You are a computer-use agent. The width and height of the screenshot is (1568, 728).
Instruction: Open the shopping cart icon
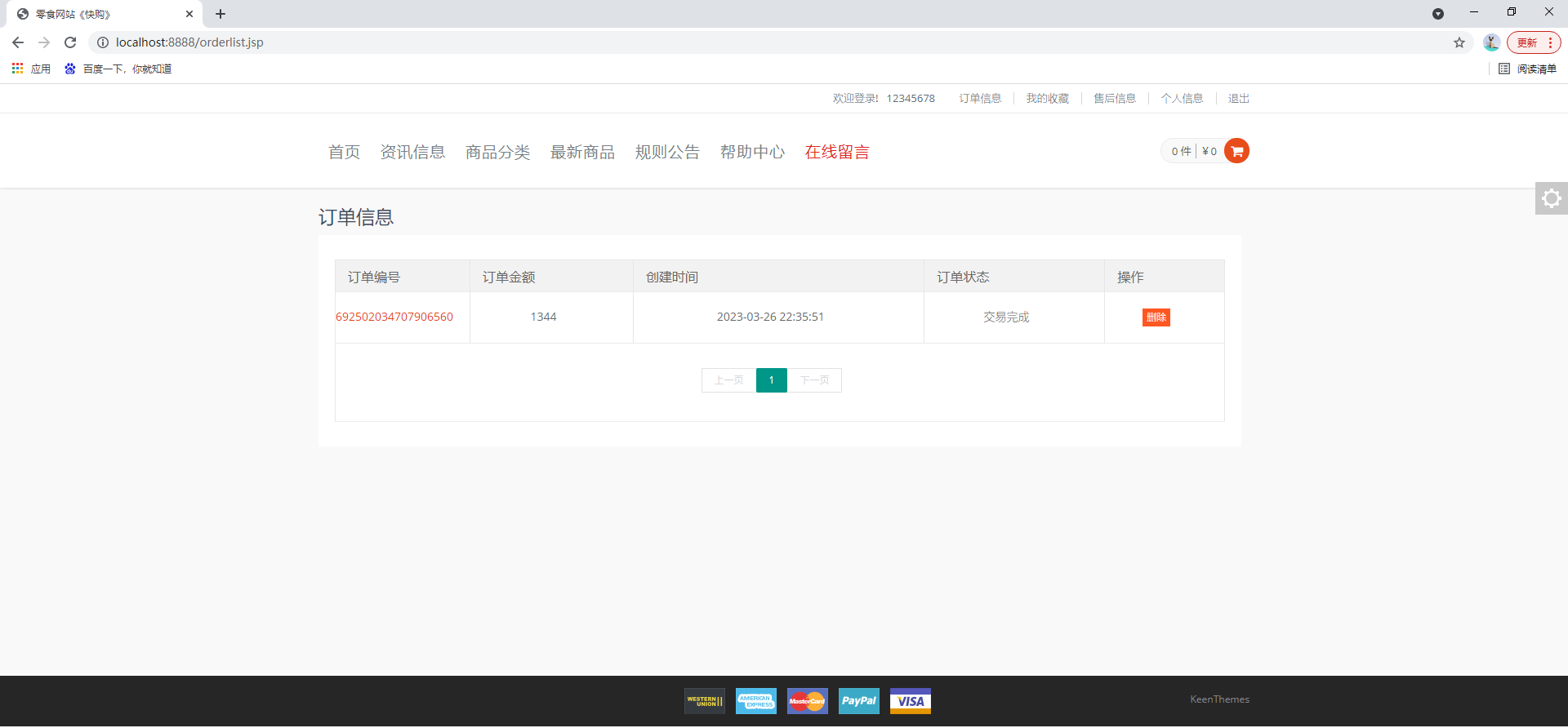click(x=1236, y=151)
